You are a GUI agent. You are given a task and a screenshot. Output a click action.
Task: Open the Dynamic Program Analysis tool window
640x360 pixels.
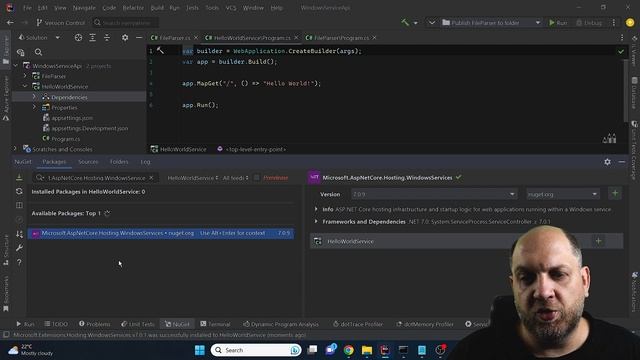(x=281, y=324)
